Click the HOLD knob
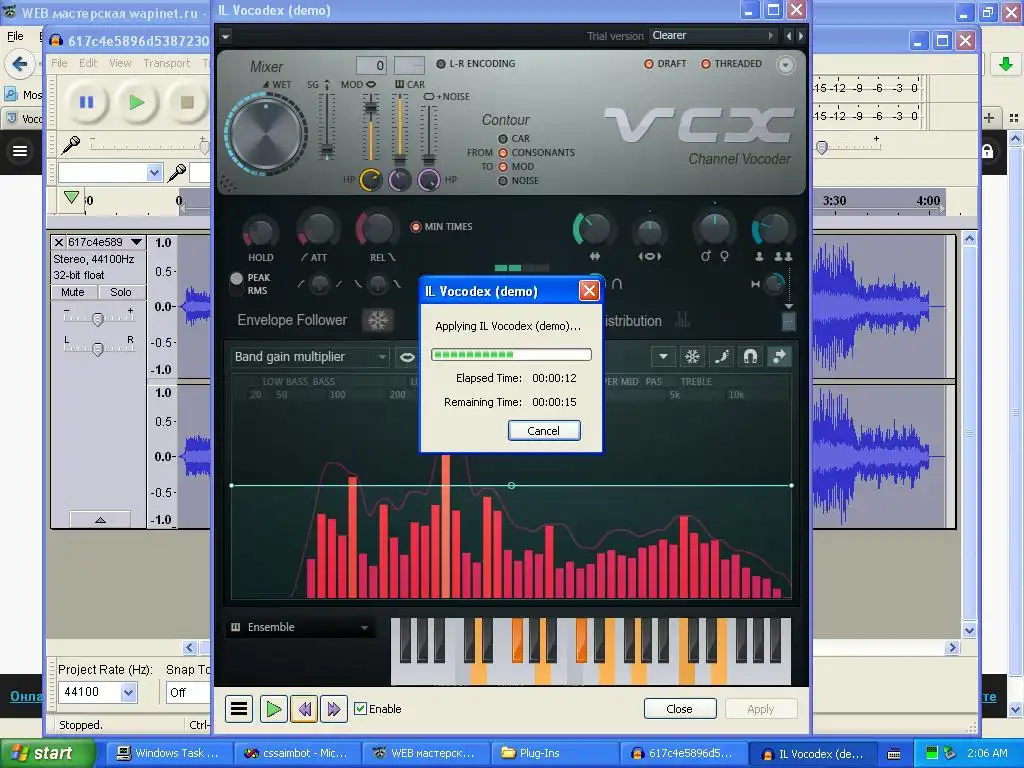Image resolution: width=1024 pixels, height=768 pixels. pyautogui.click(x=261, y=231)
